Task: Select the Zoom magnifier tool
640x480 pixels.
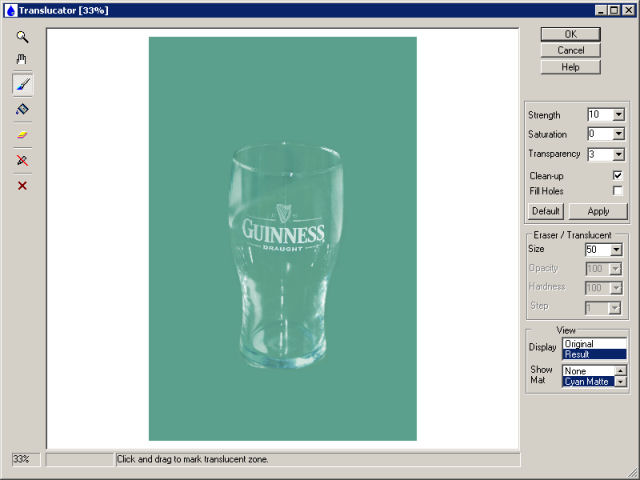Action: click(x=22, y=37)
